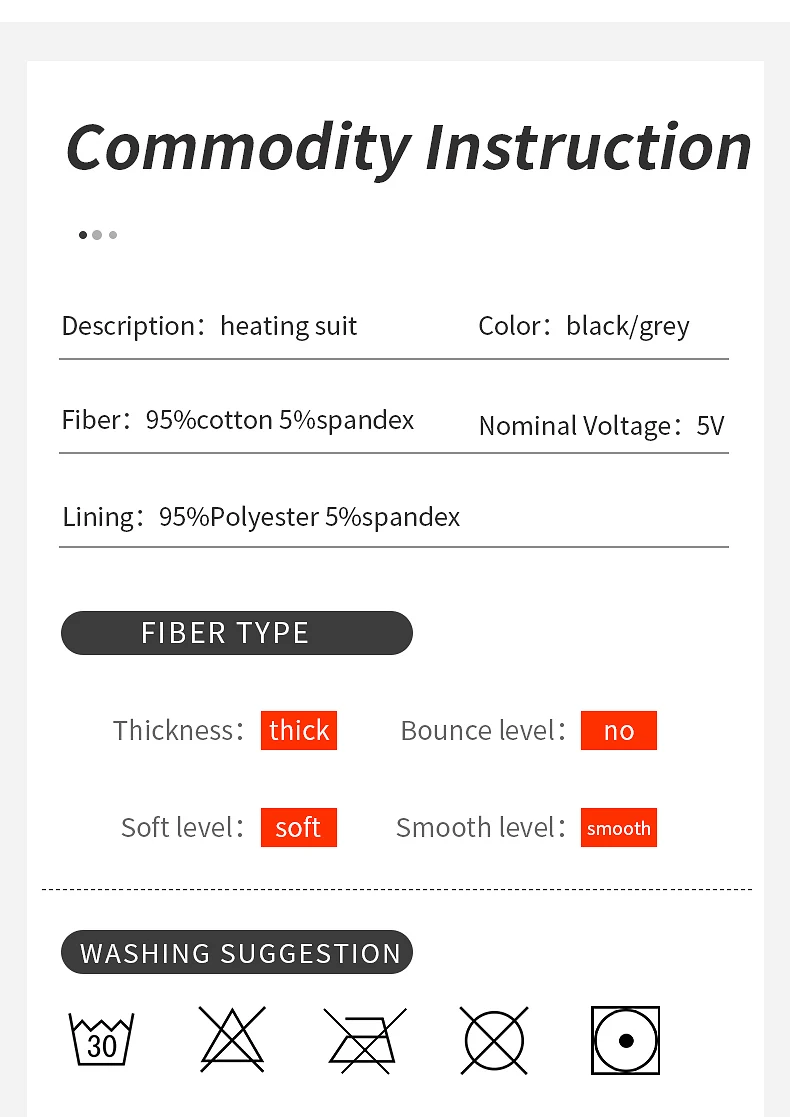Click the first dark pagination dot
The width and height of the screenshot is (790, 1117).
tap(83, 235)
